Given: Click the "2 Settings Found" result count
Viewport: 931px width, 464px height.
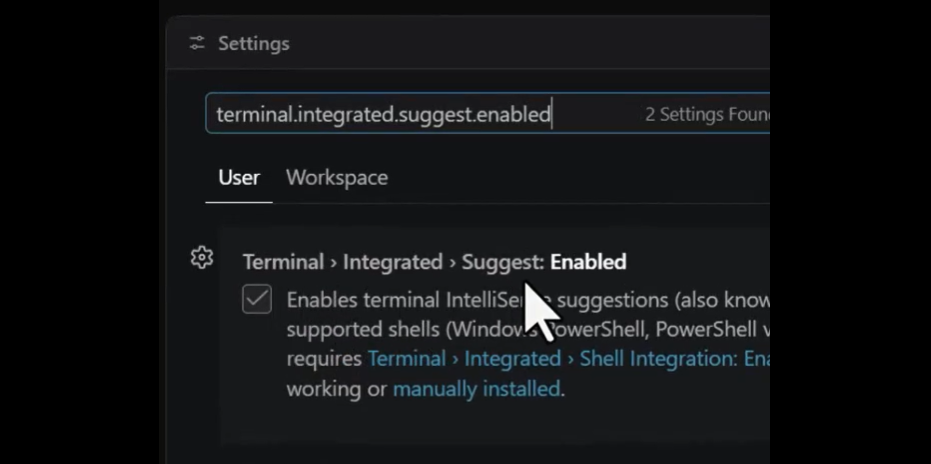Looking at the screenshot, I should pos(707,114).
